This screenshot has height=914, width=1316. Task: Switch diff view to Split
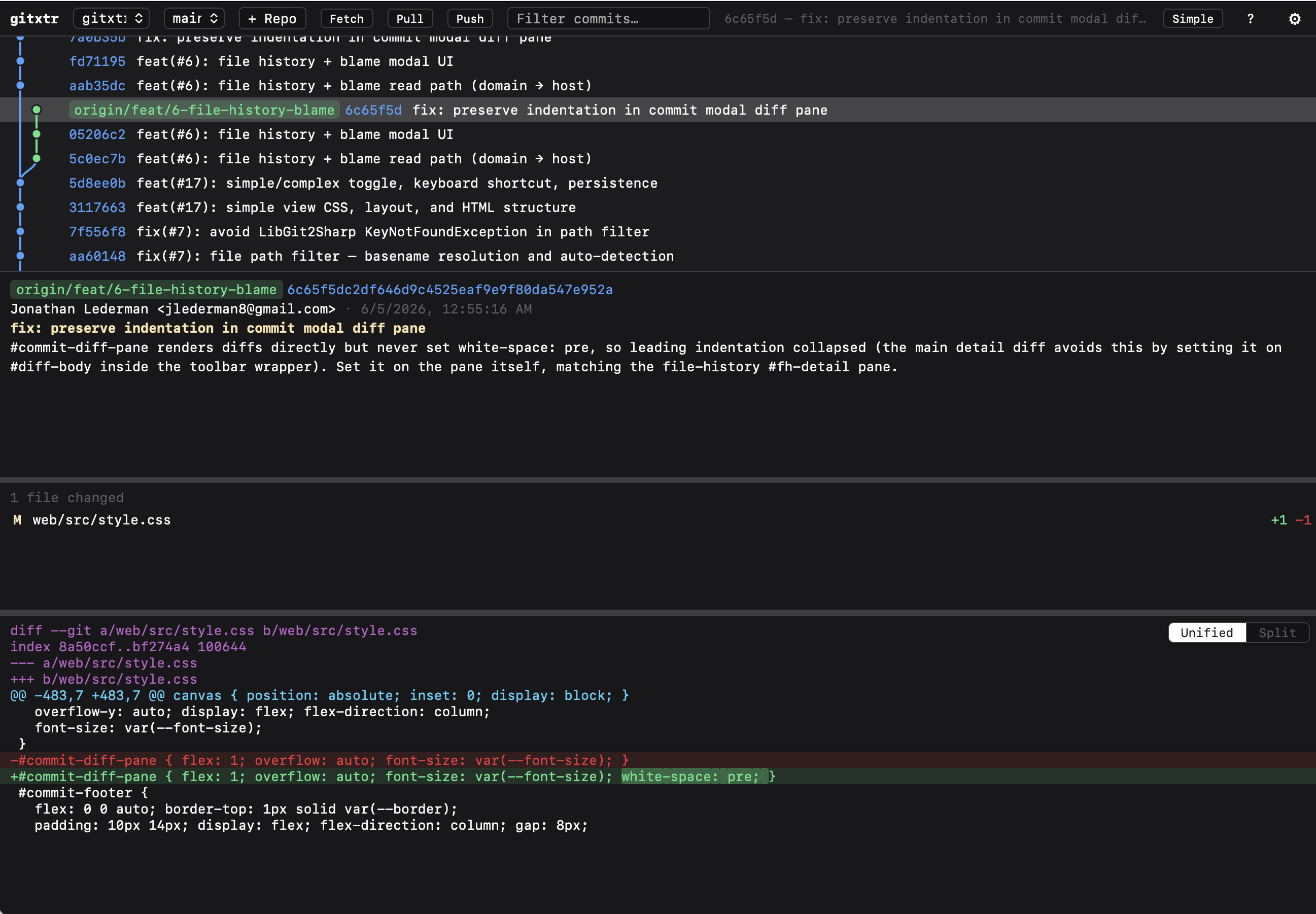(1276, 632)
